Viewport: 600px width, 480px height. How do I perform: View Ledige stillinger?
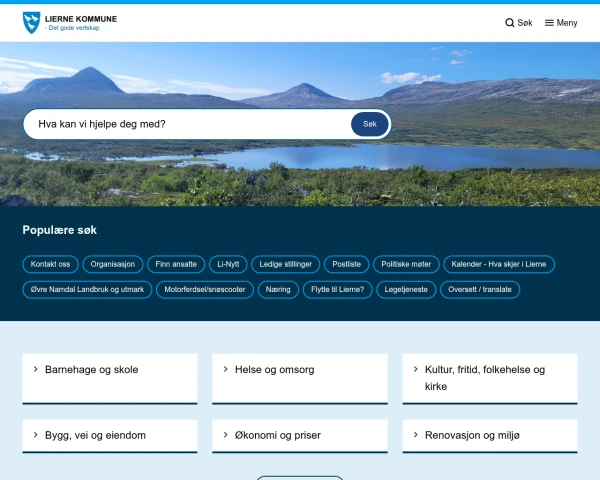(285, 264)
